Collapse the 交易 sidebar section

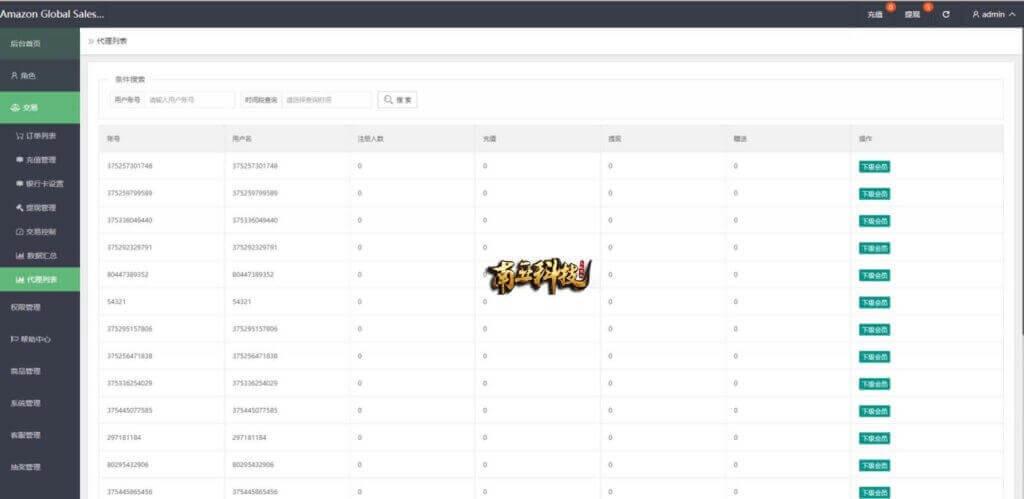(40, 107)
